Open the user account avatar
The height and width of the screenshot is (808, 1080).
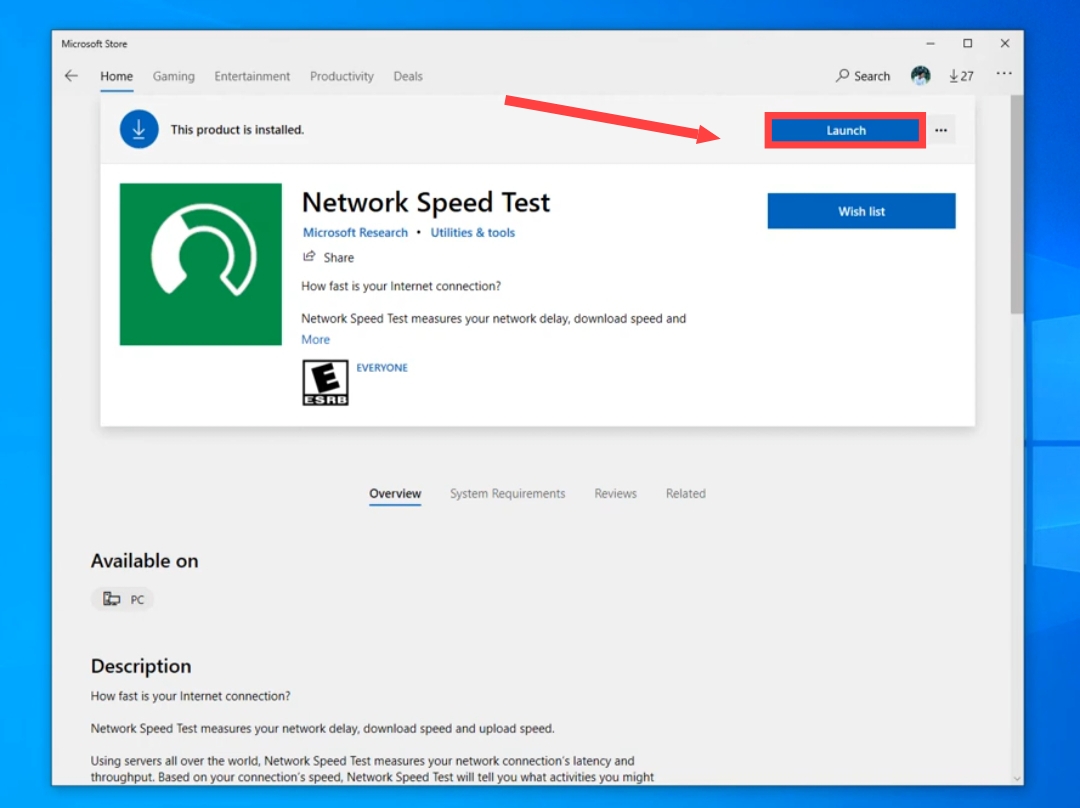pos(920,75)
